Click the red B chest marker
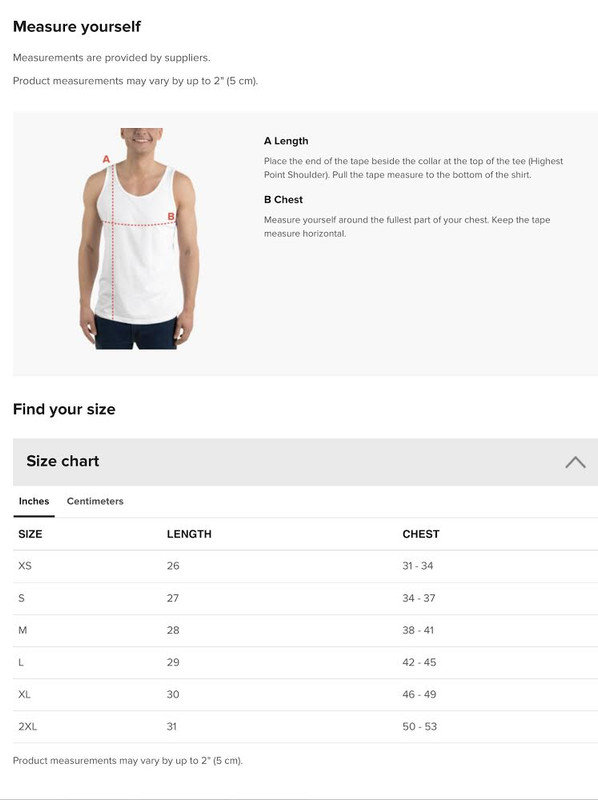The image size is (598, 800). tap(171, 216)
